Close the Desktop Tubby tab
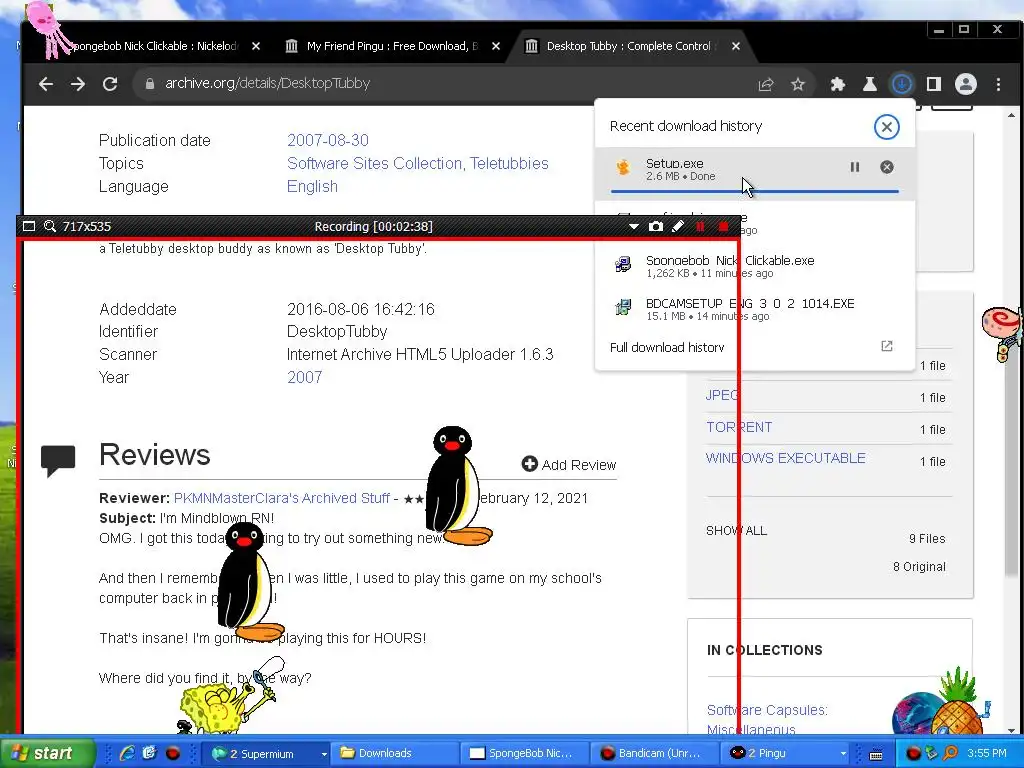 [x=735, y=46]
